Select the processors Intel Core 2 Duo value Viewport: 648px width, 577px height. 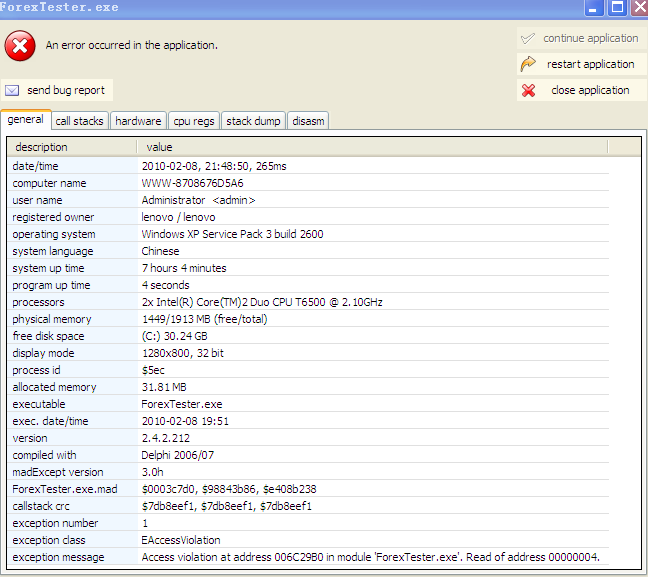[x=262, y=302]
